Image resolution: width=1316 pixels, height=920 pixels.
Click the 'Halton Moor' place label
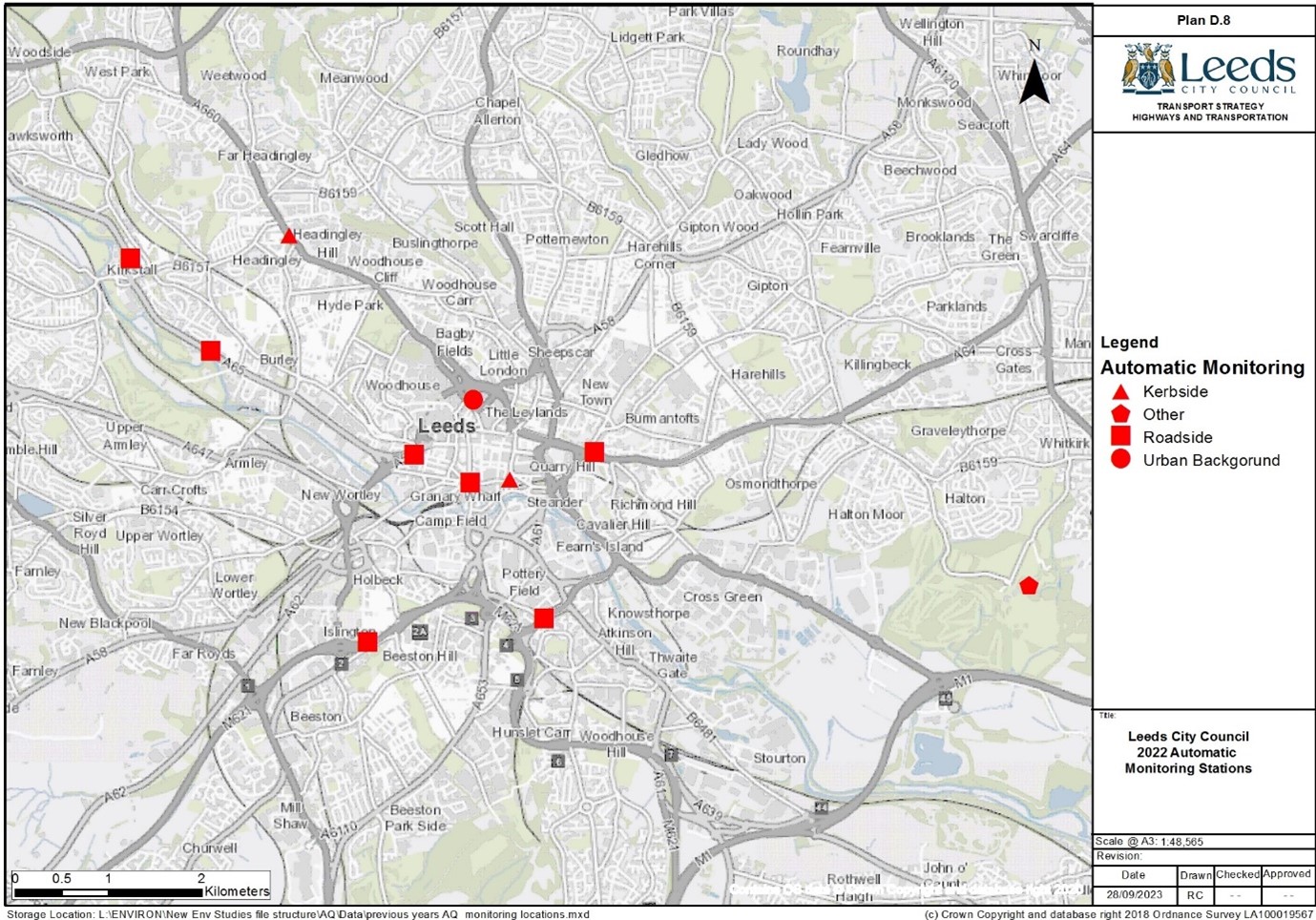click(x=867, y=513)
